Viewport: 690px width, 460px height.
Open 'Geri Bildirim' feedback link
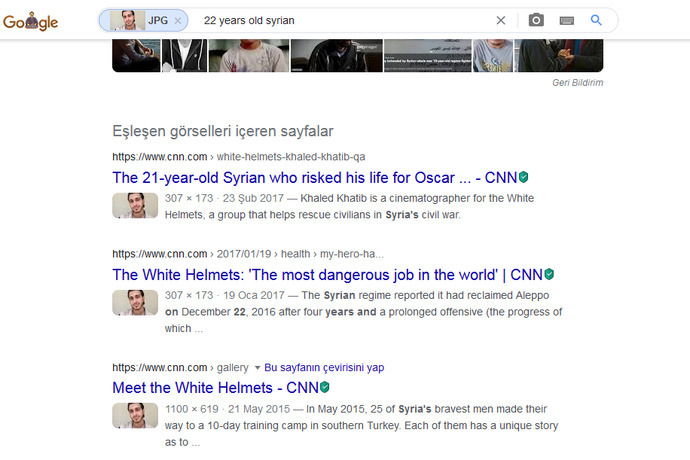pyautogui.click(x=577, y=82)
